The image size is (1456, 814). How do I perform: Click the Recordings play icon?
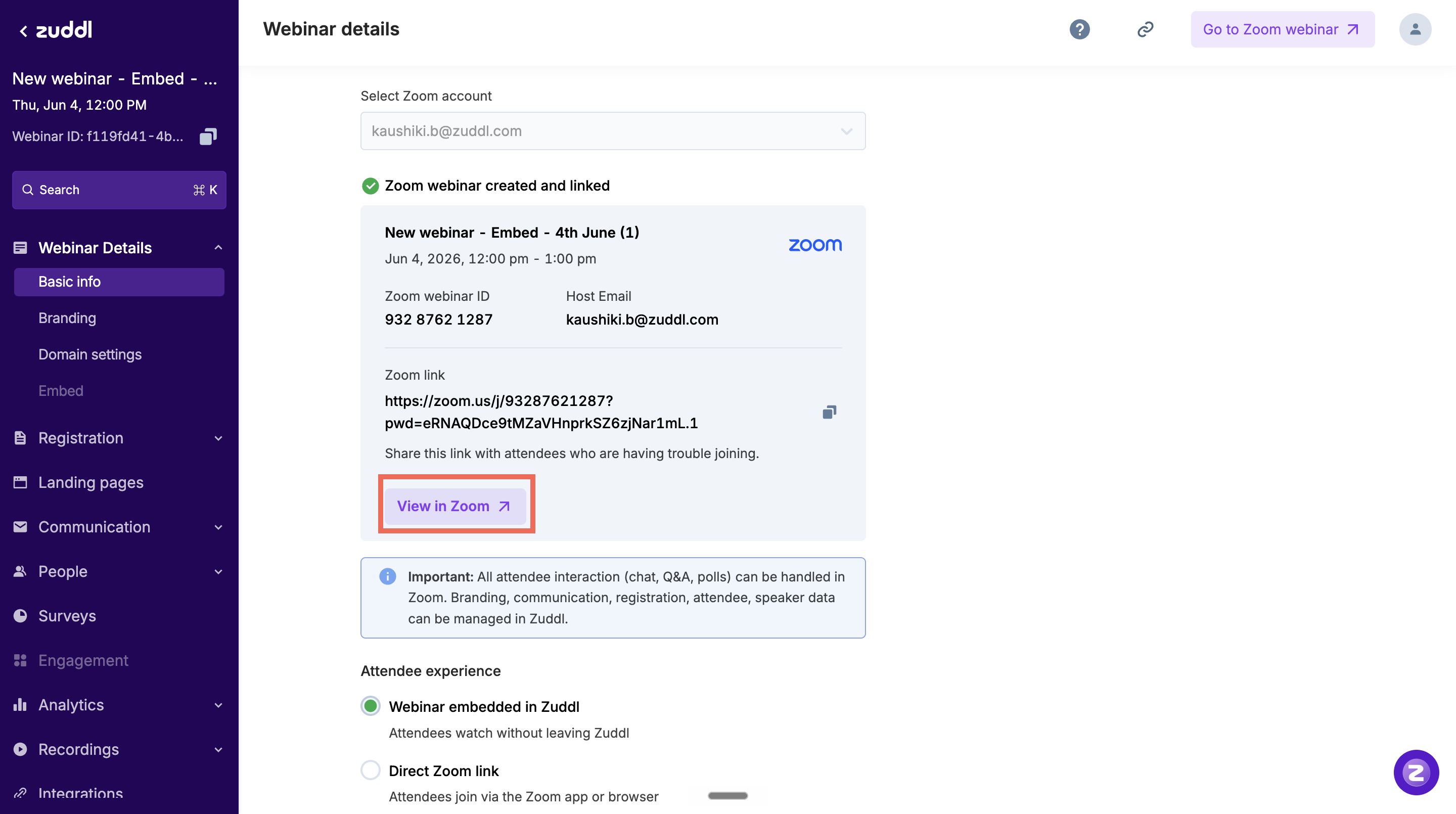coord(20,749)
